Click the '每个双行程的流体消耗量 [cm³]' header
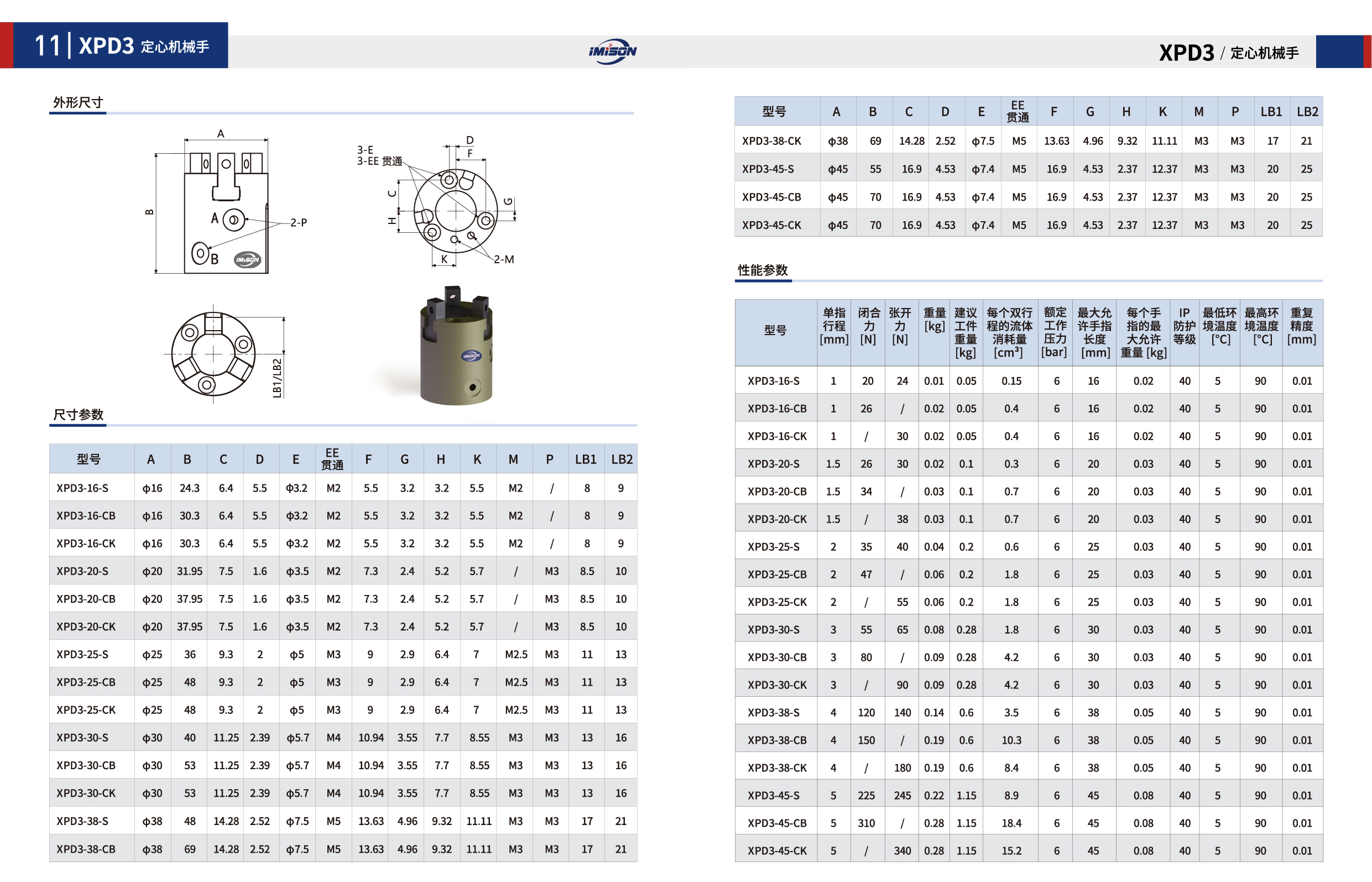The width and height of the screenshot is (1372, 882). 1009,333
